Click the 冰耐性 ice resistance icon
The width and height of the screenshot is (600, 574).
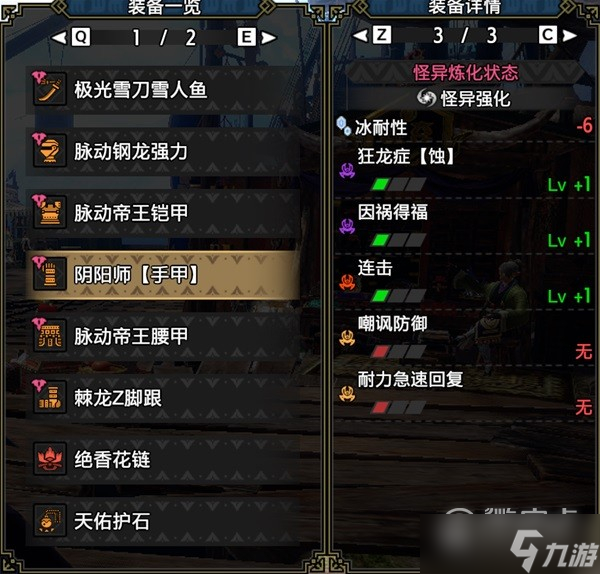point(343,126)
